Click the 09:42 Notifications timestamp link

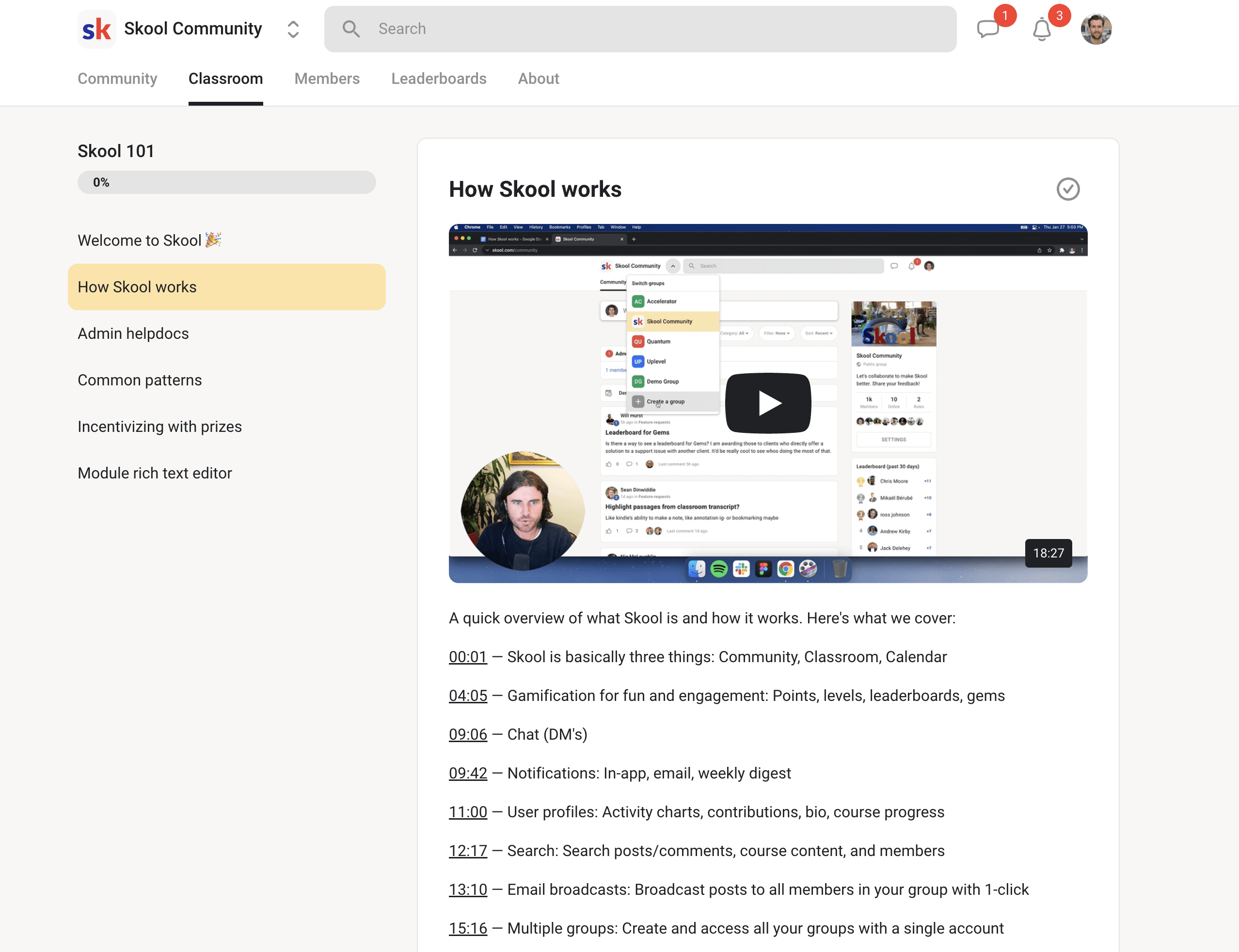click(467, 773)
